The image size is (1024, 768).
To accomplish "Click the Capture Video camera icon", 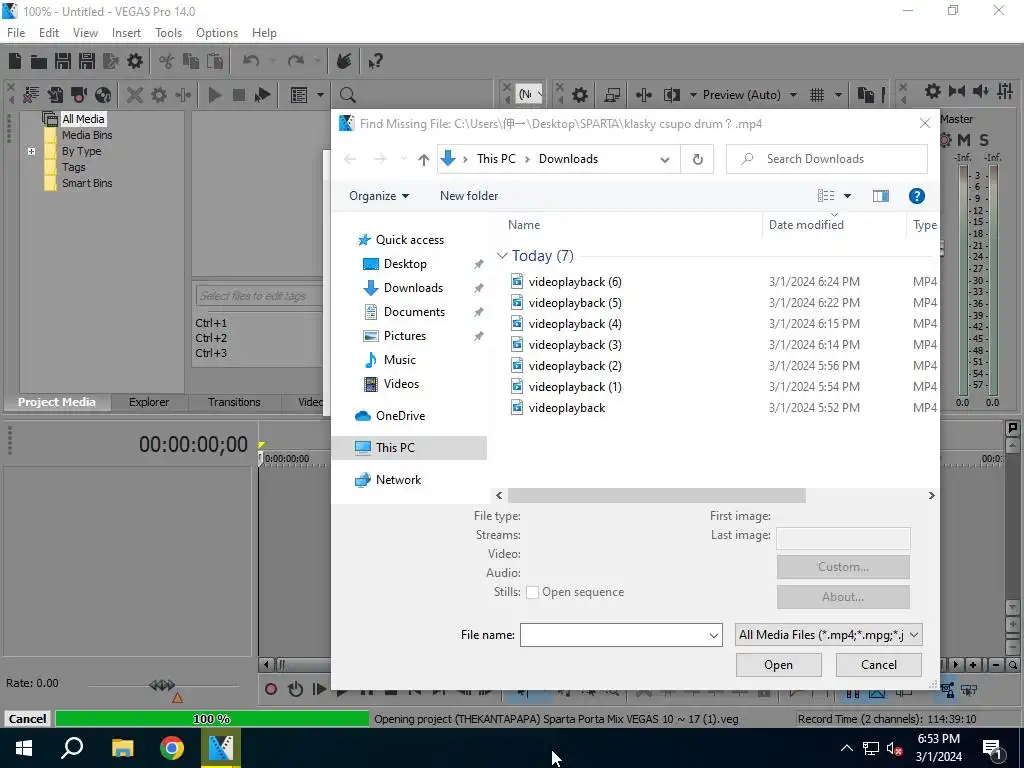I will 79,95.
